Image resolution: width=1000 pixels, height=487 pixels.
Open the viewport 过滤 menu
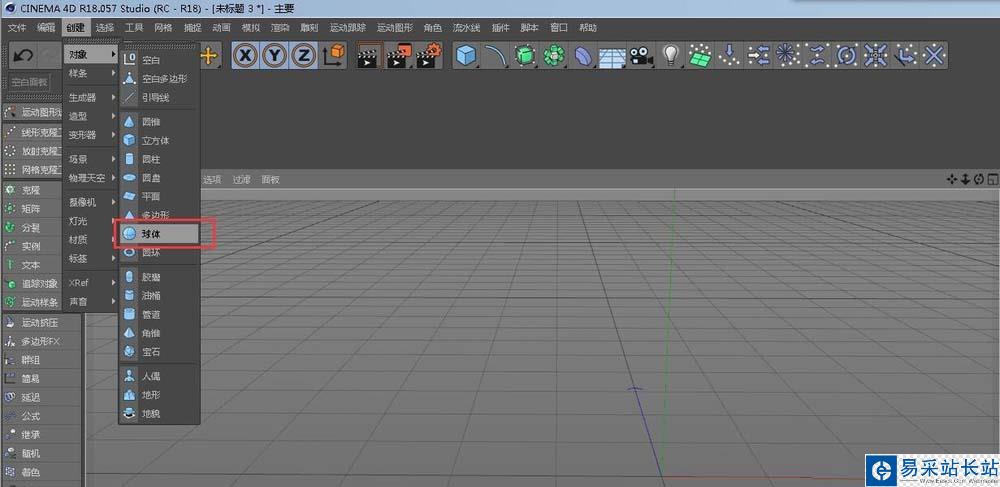coord(242,180)
